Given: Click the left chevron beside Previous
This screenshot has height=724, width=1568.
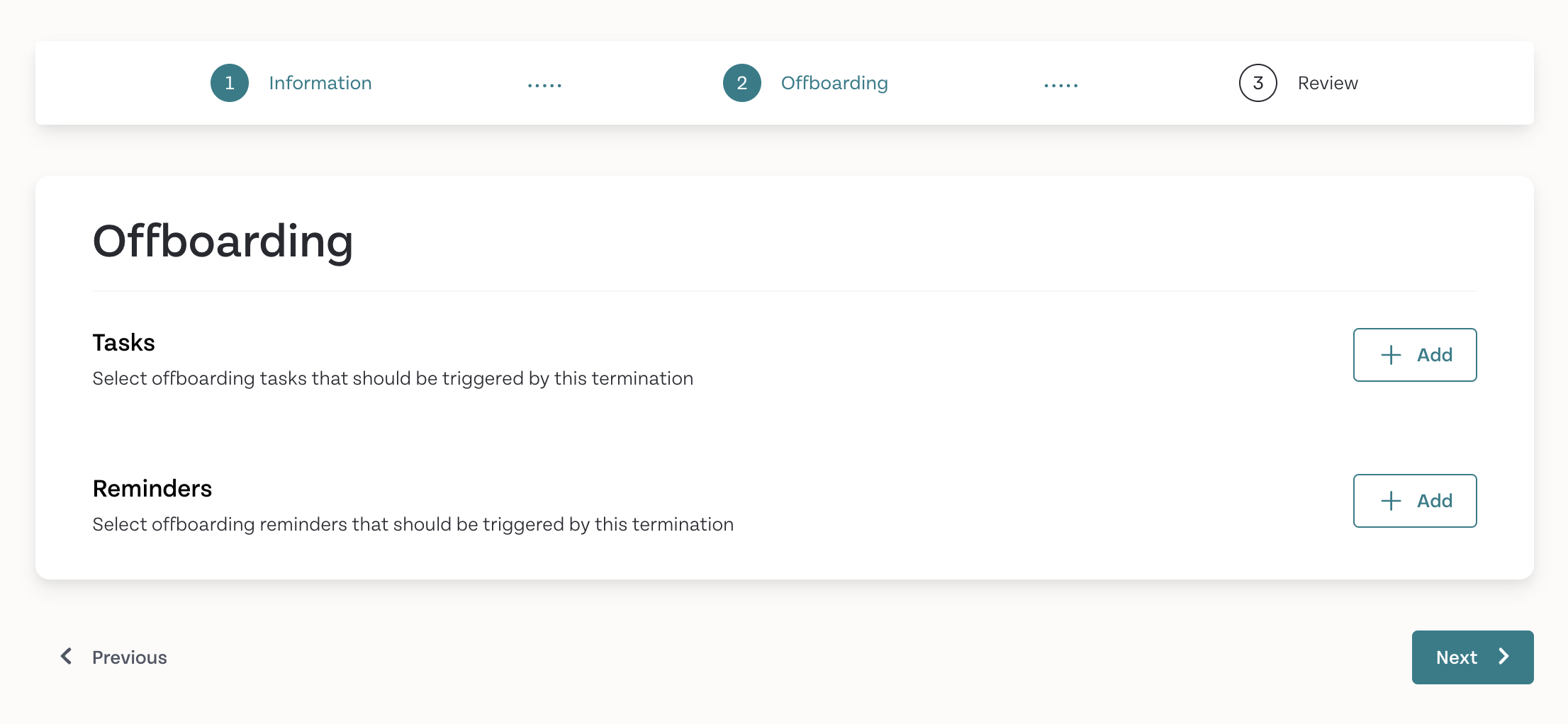Looking at the screenshot, I should [67, 657].
